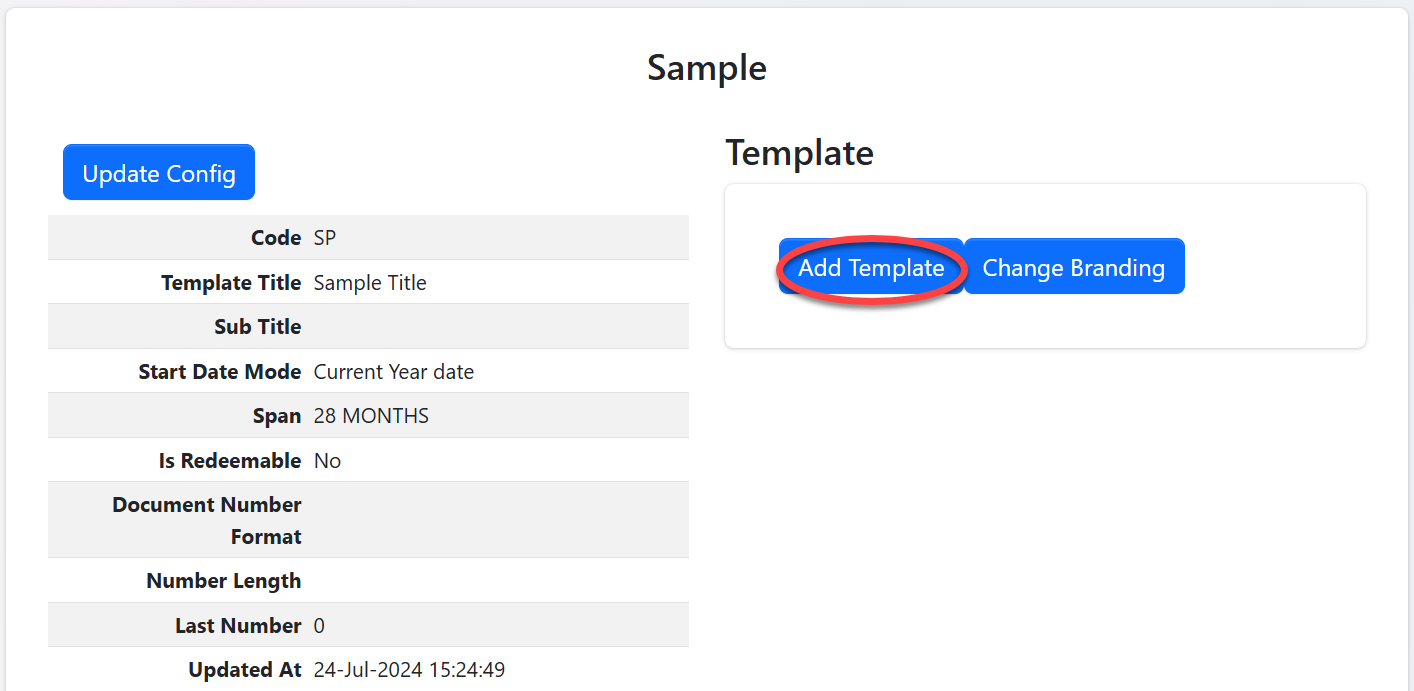Screen dimensions: 1414x691
Task: Click the 28 MONTHS span value
Action: 371,416
